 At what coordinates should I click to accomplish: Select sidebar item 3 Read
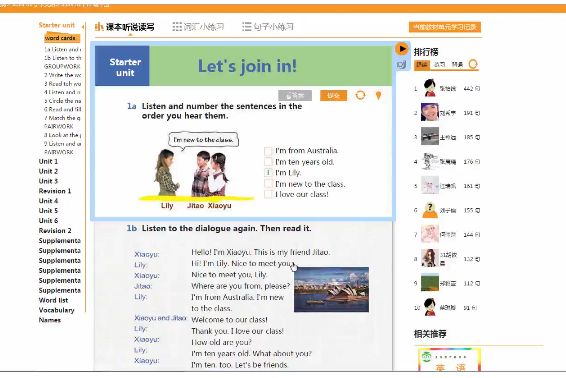(62, 84)
